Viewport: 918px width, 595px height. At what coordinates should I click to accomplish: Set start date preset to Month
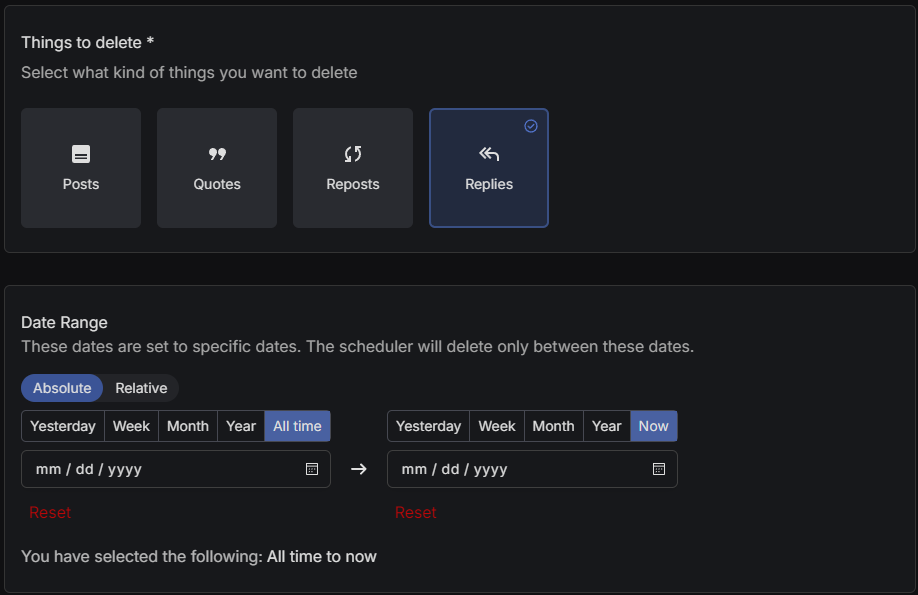click(x=188, y=426)
